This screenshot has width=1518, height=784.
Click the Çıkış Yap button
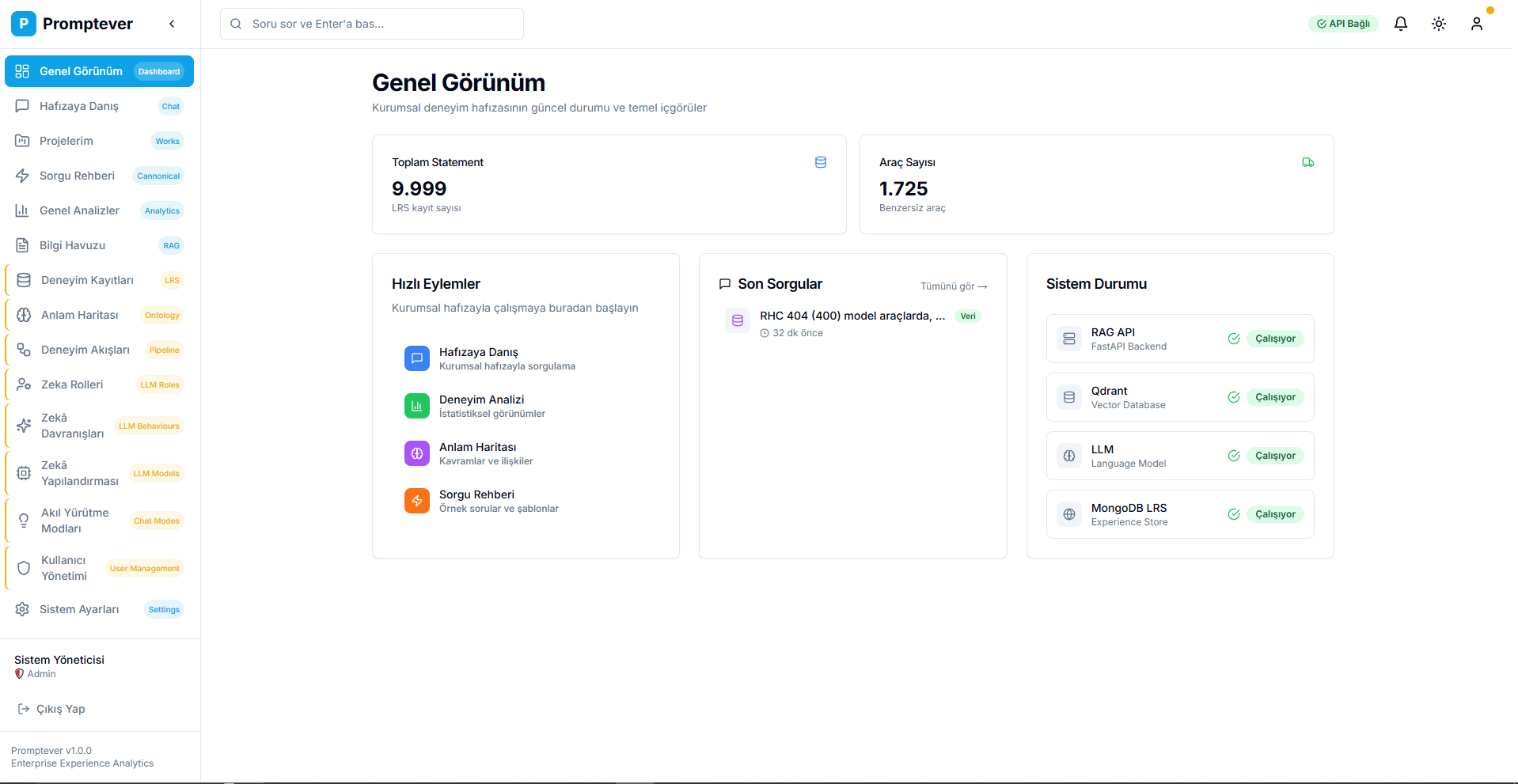(59, 709)
